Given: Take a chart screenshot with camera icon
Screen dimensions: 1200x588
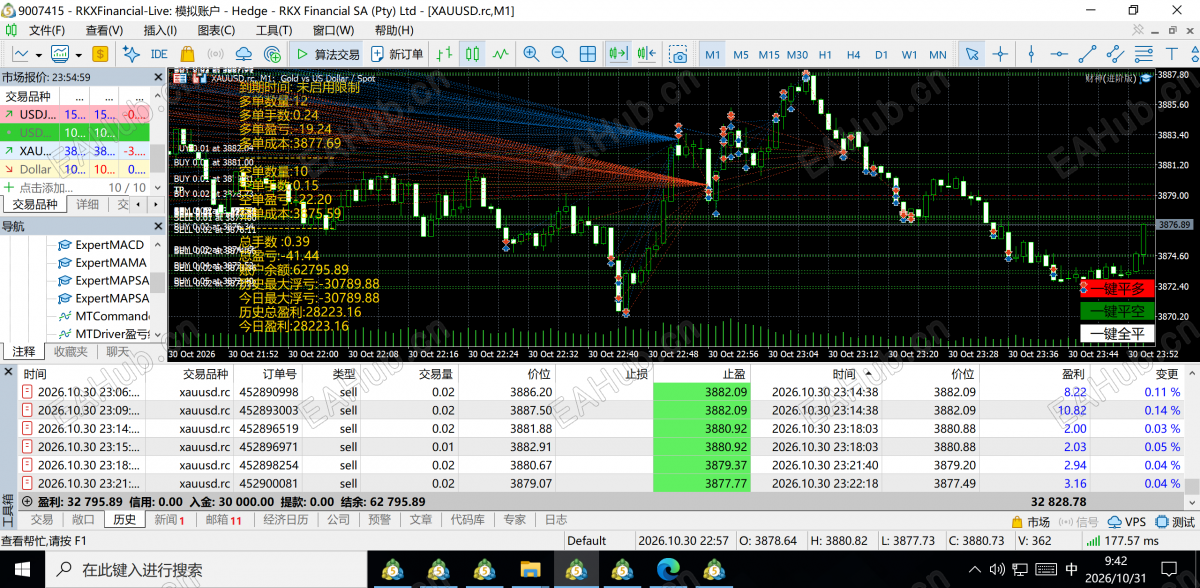Looking at the screenshot, I should (x=680, y=54).
